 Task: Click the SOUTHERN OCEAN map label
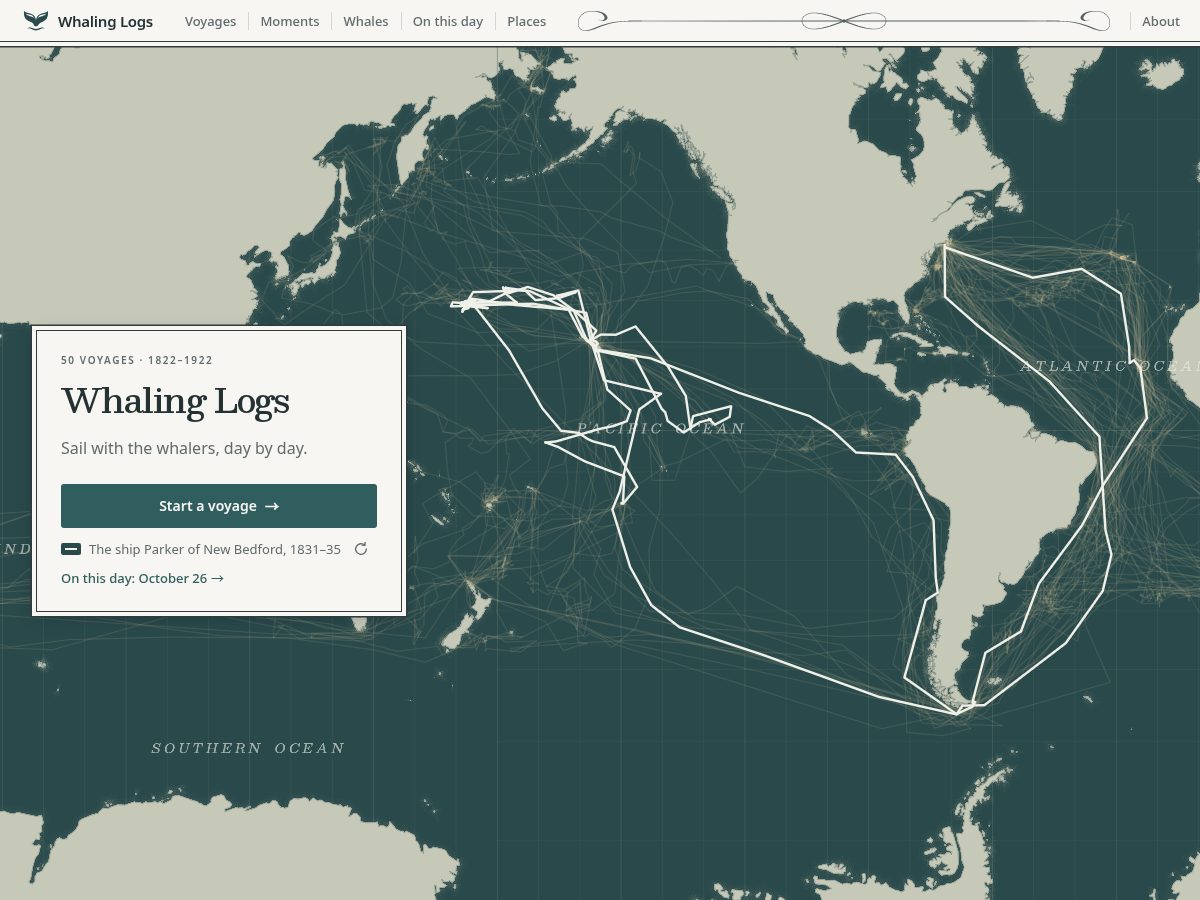248,748
